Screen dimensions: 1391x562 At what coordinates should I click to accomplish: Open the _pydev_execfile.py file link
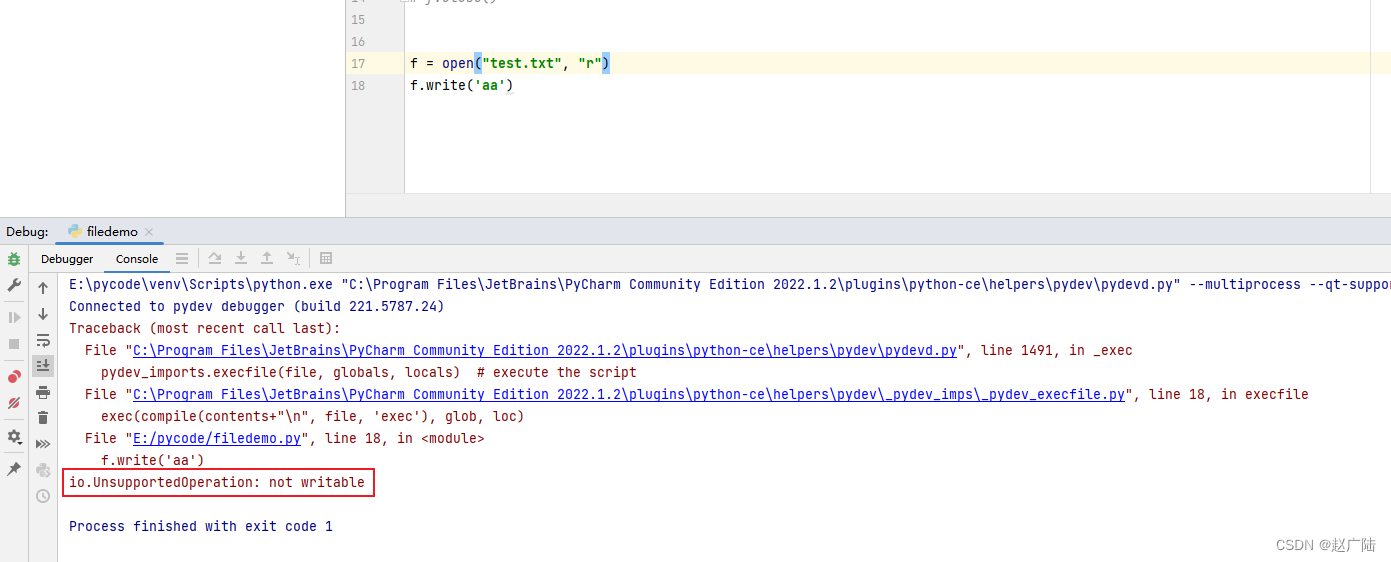tap(629, 394)
